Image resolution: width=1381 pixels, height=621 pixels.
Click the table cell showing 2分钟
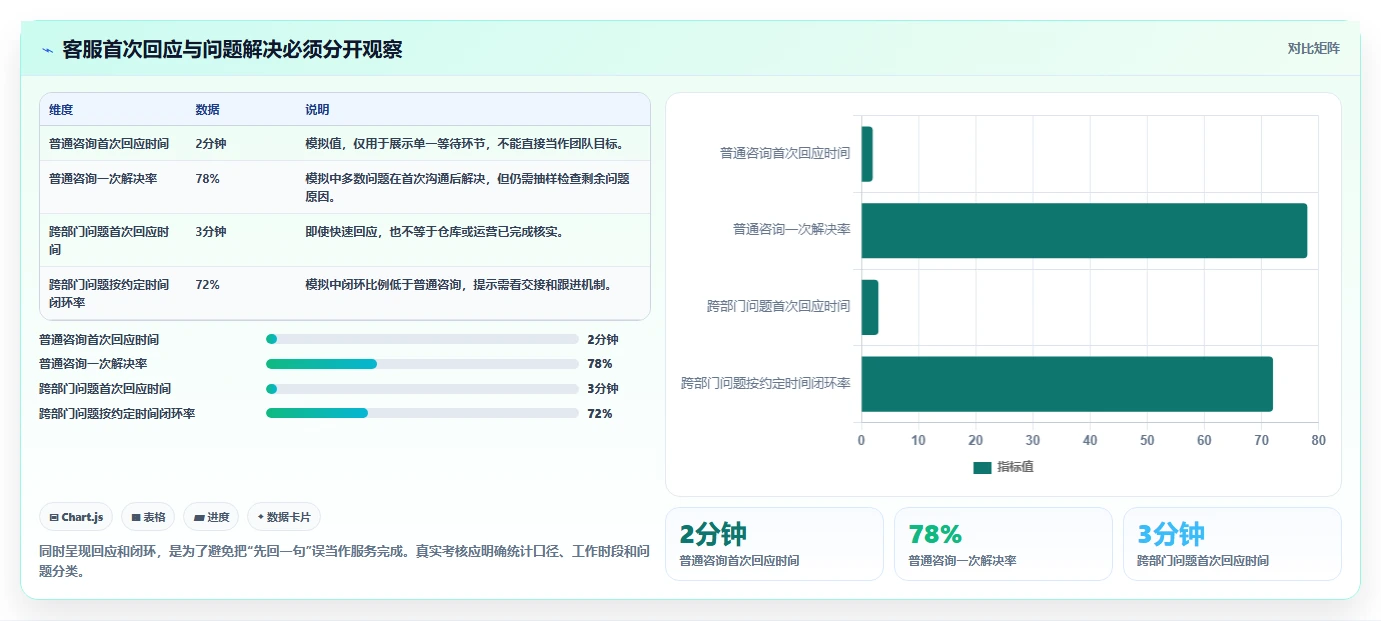[211, 144]
